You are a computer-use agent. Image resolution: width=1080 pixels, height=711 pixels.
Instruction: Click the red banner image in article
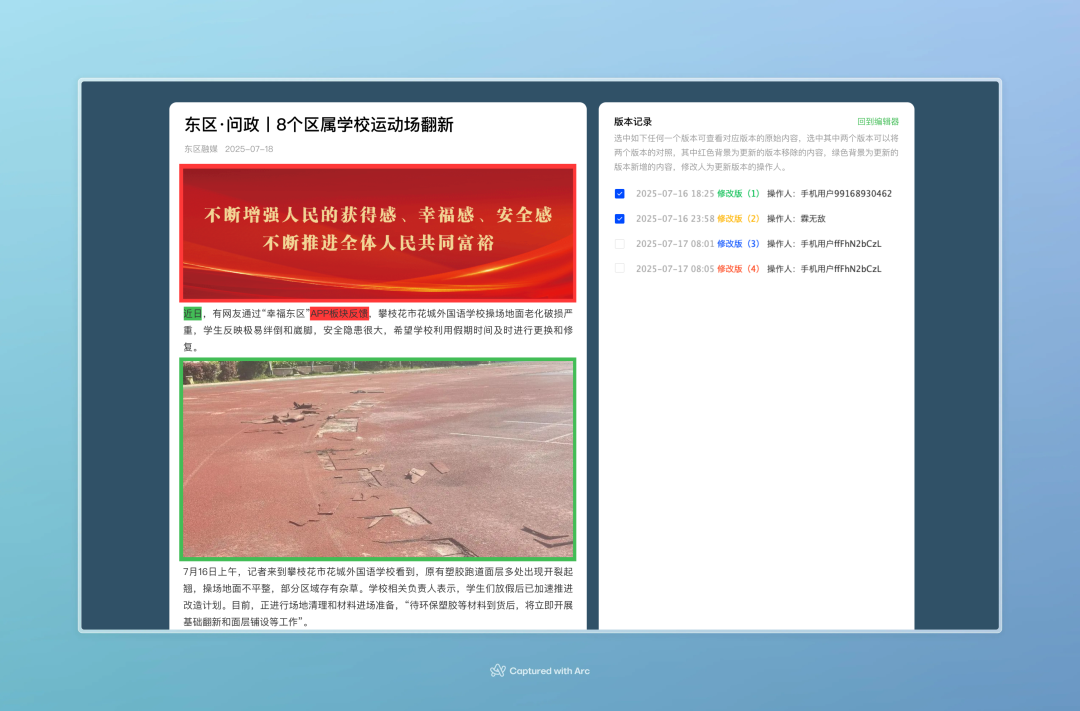pos(377,233)
